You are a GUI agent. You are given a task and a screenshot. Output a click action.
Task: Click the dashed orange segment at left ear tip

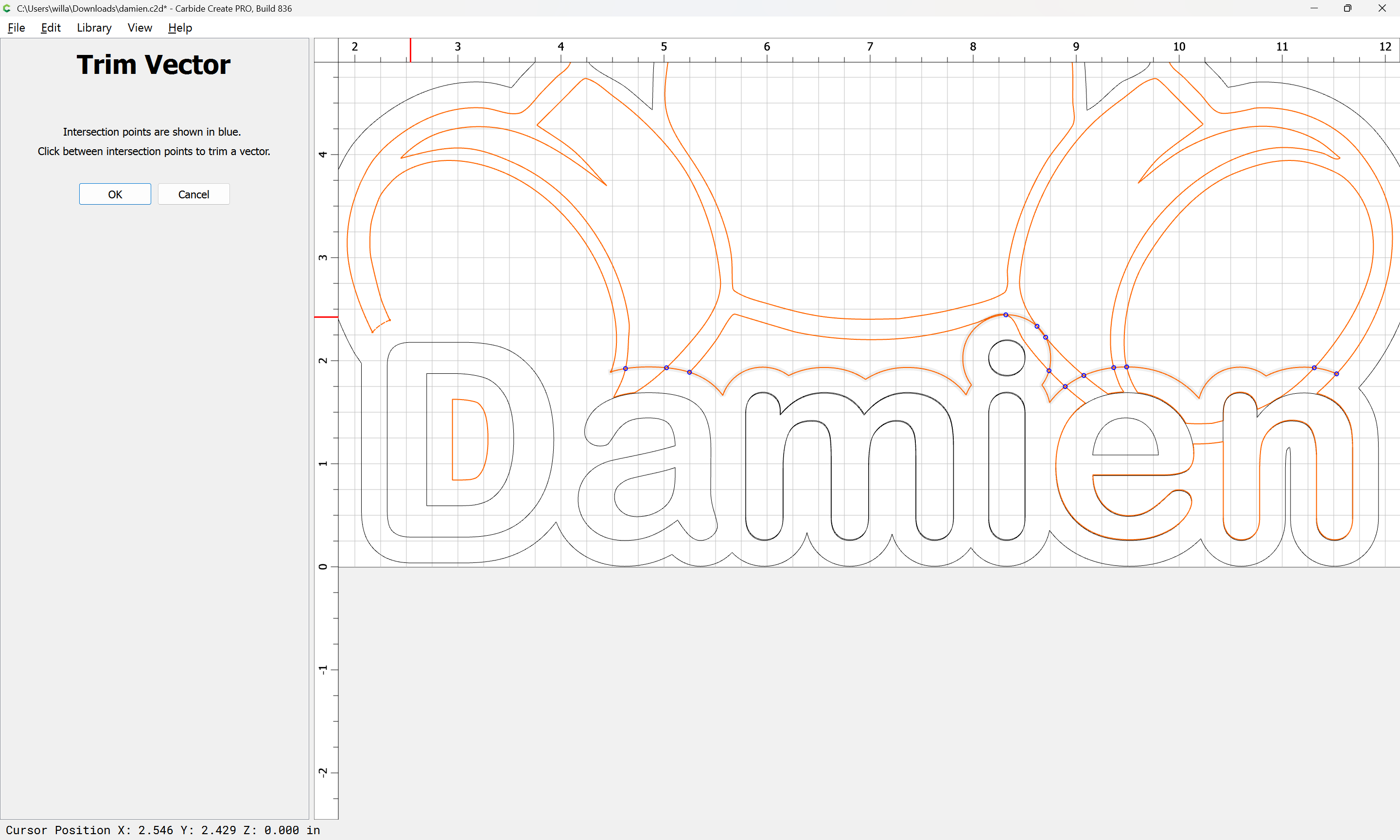coord(381,326)
